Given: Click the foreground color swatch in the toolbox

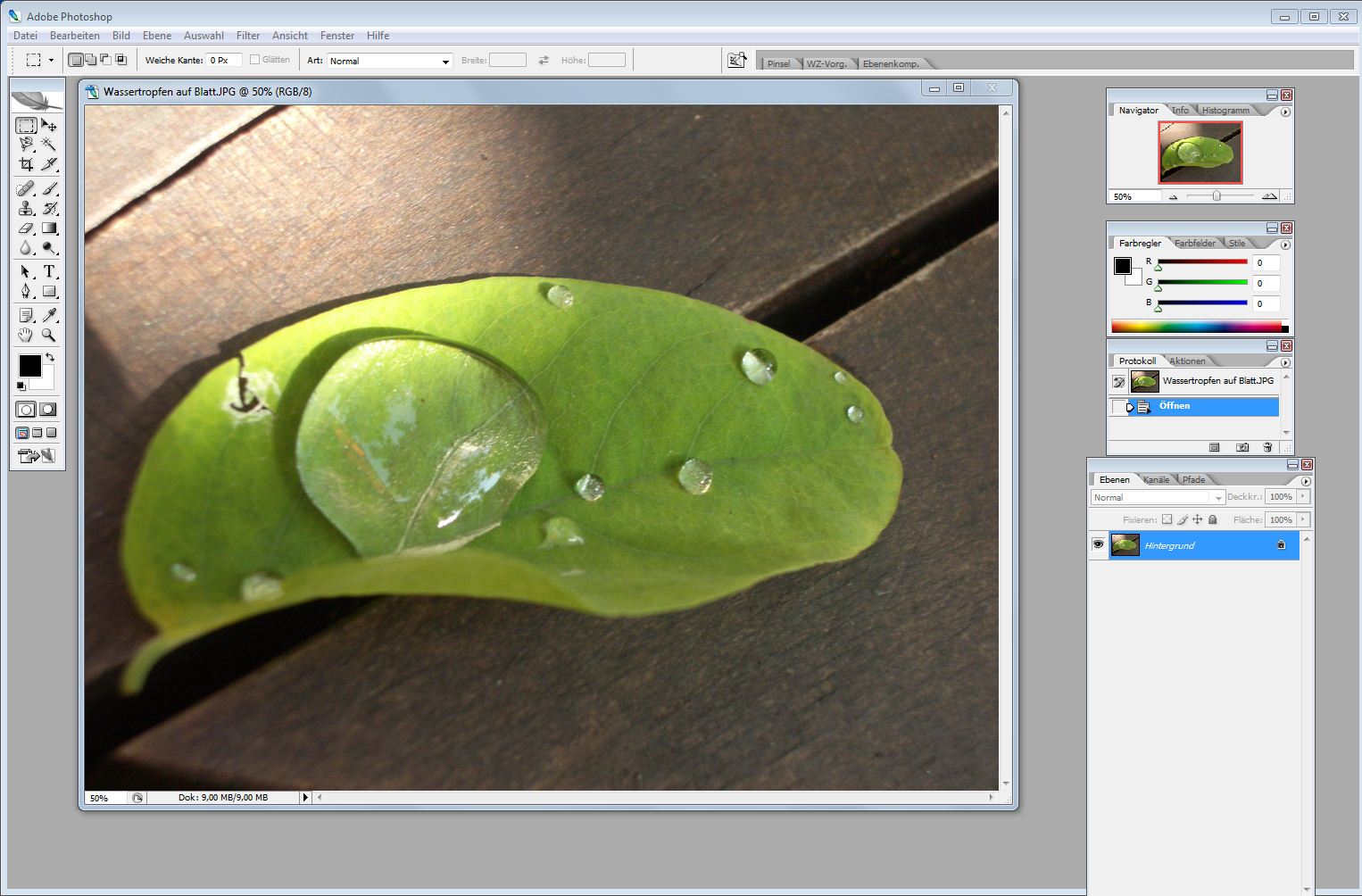Looking at the screenshot, I should tap(29, 366).
